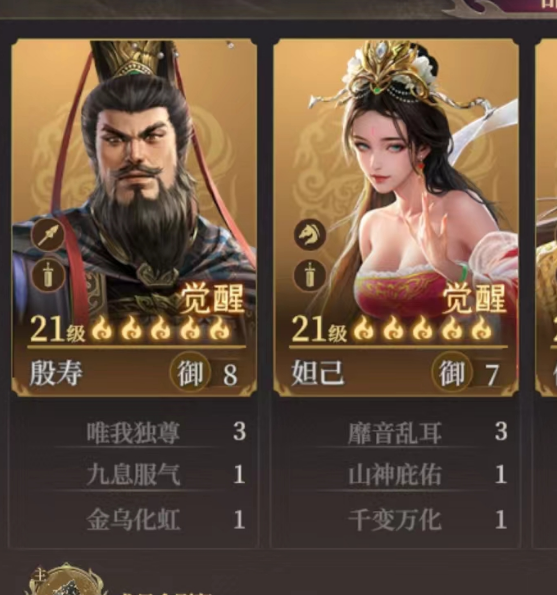
Task: Tap the 御 badge on 妲己 card
Action: (x=452, y=373)
